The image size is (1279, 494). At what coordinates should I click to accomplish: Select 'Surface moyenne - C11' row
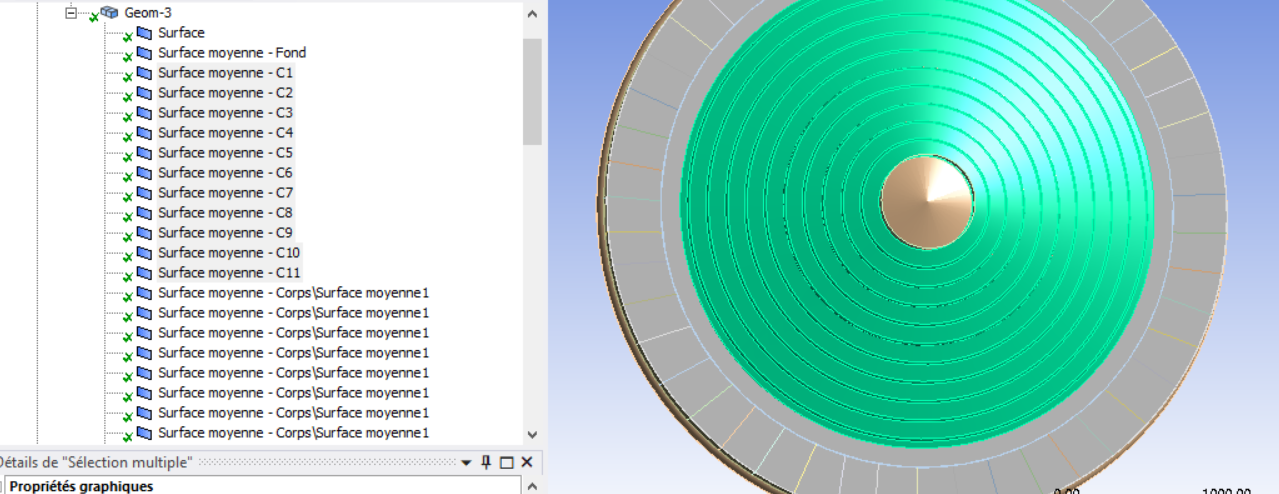(229, 273)
